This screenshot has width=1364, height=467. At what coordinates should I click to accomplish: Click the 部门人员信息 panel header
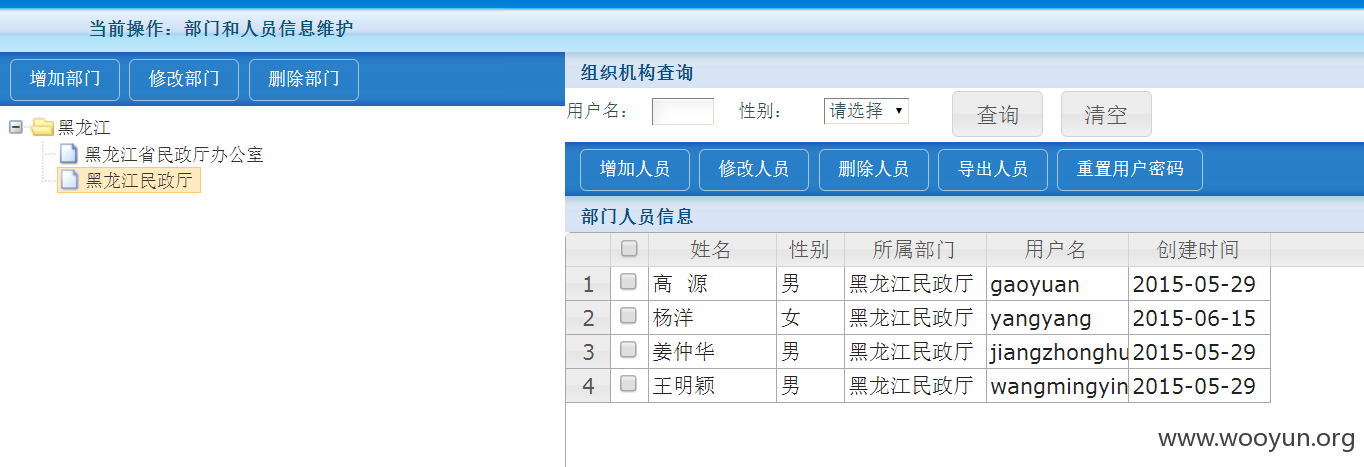(964, 216)
